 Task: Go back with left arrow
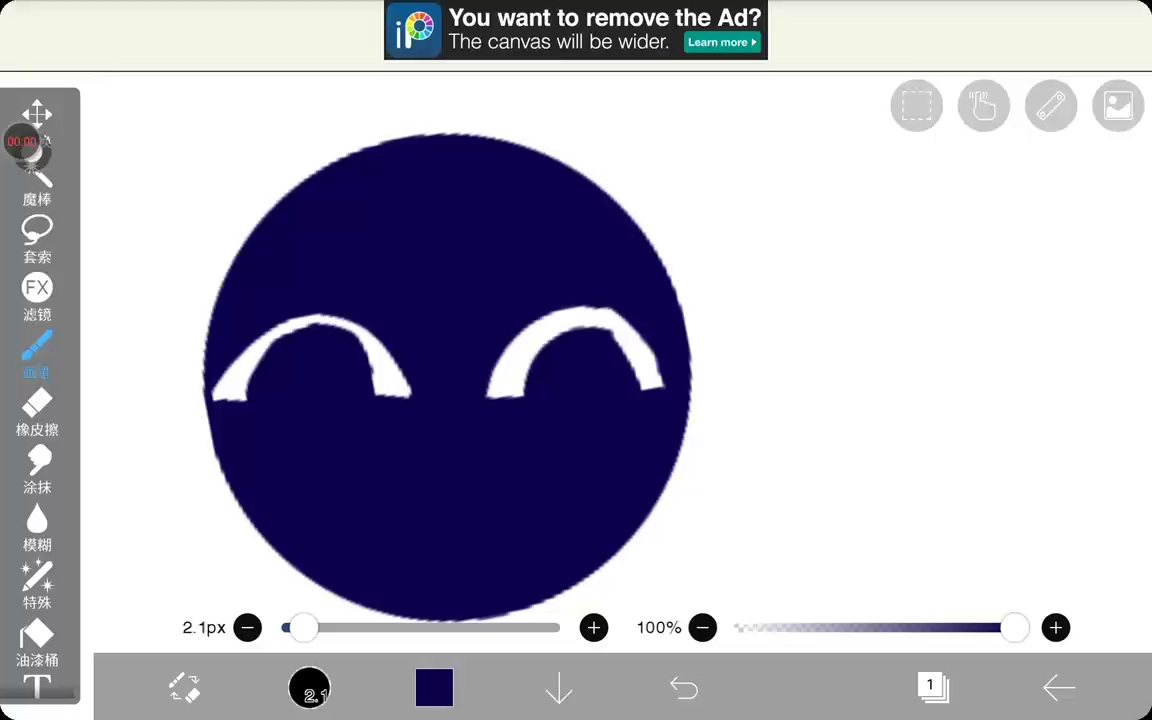tap(1059, 688)
